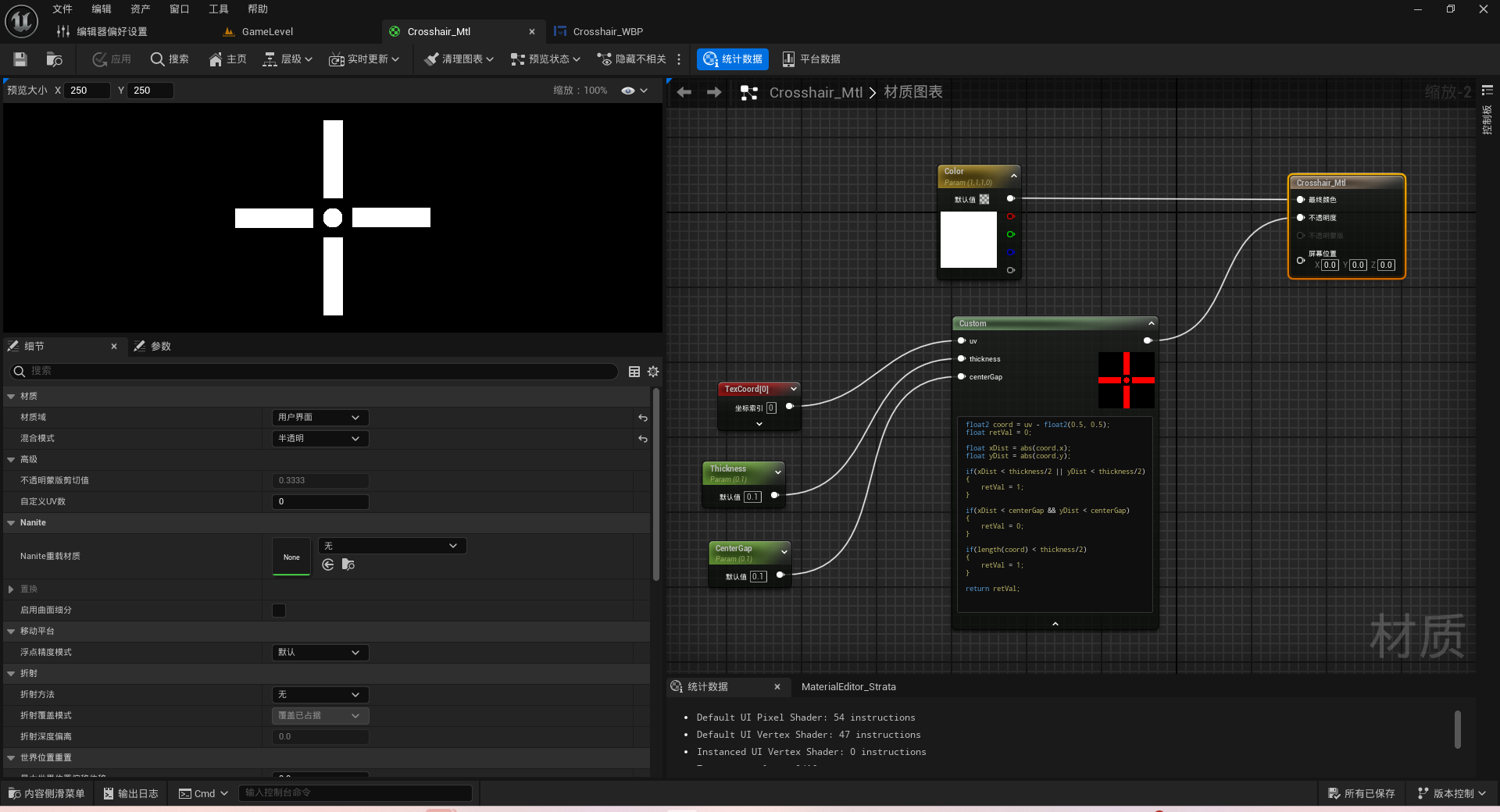The width and height of the screenshot is (1500, 812).
Task: Open the 编辑 (Edit) menu
Action: (102, 9)
